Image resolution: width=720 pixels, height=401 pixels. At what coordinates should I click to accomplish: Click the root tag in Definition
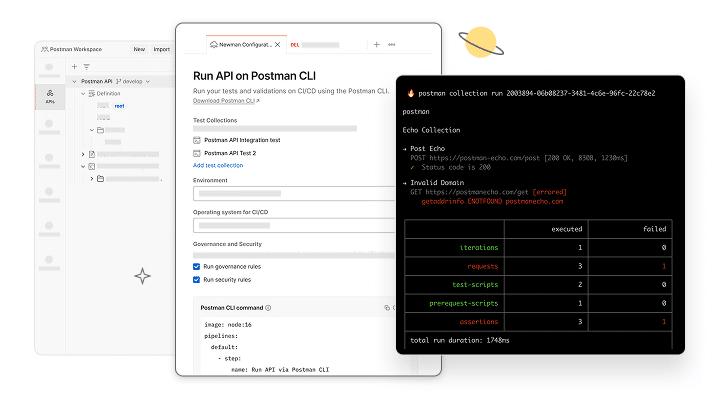[x=119, y=106]
